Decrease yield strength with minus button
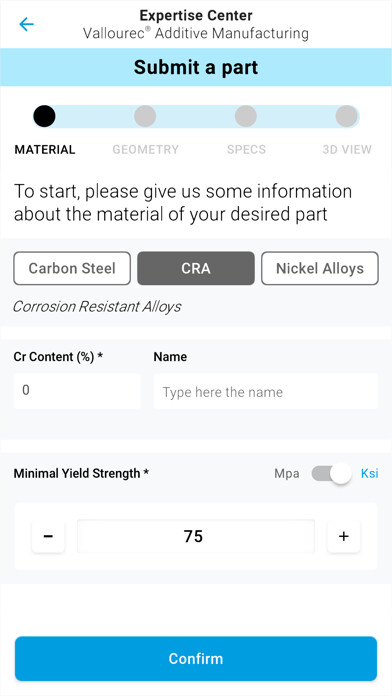The image size is (392, 696). click(48, 536)
